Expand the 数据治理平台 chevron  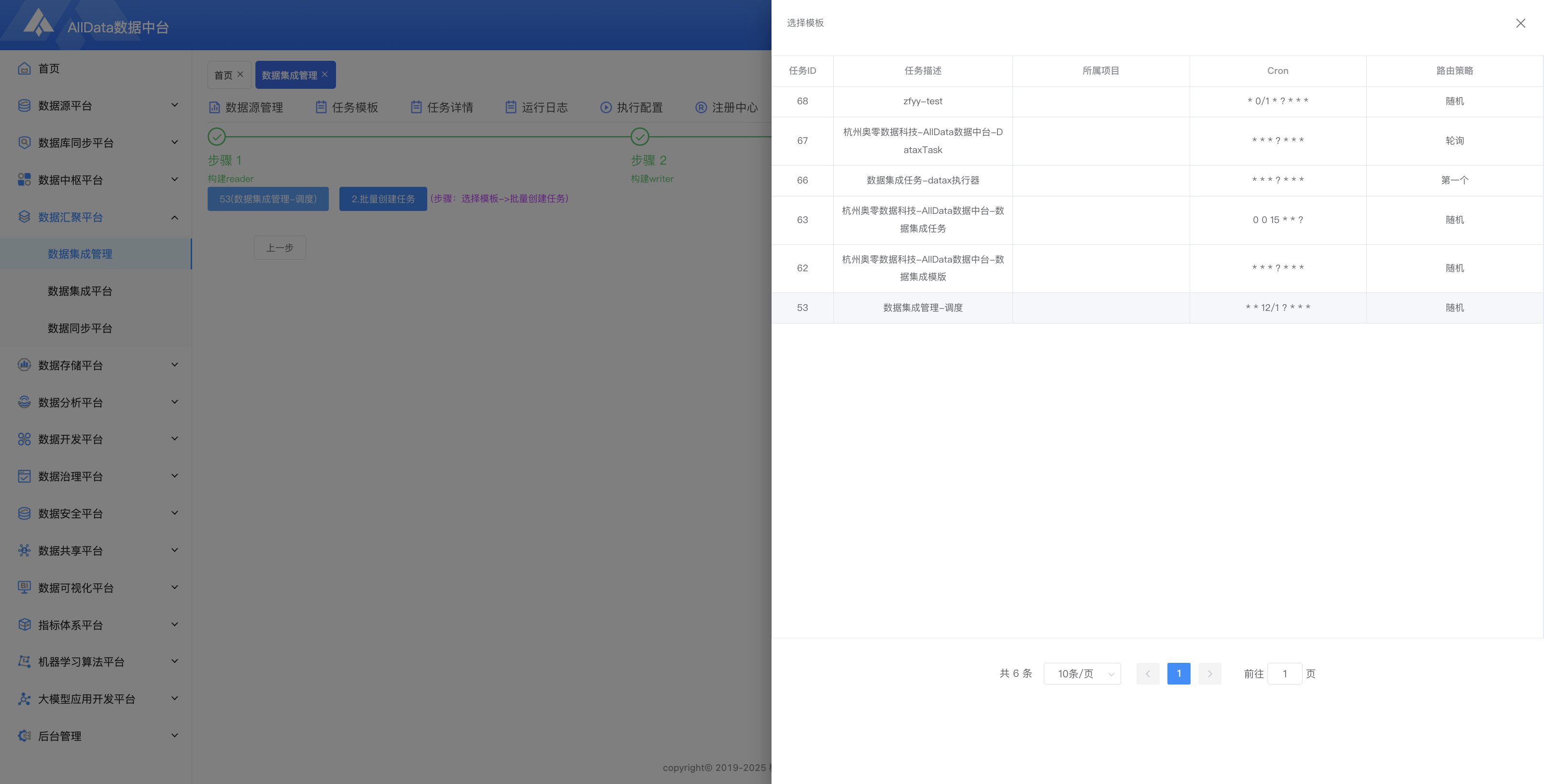(174, 476)
